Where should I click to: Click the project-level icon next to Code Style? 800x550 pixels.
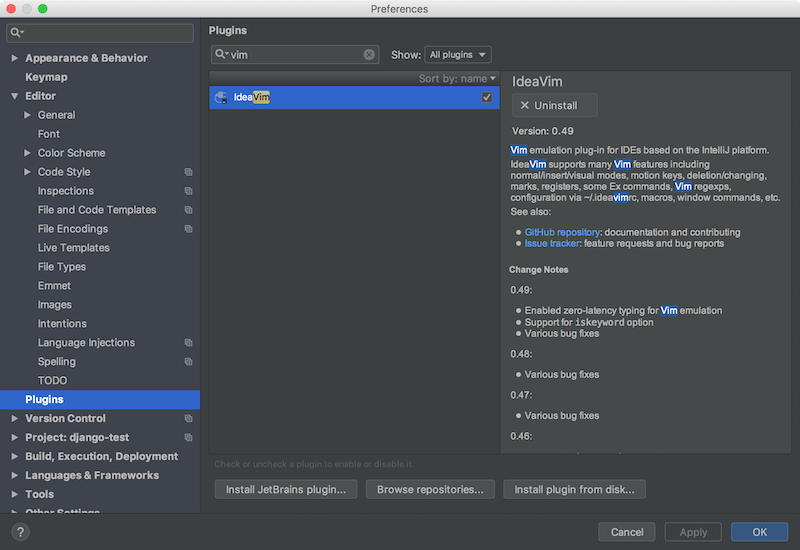(188, 172)
